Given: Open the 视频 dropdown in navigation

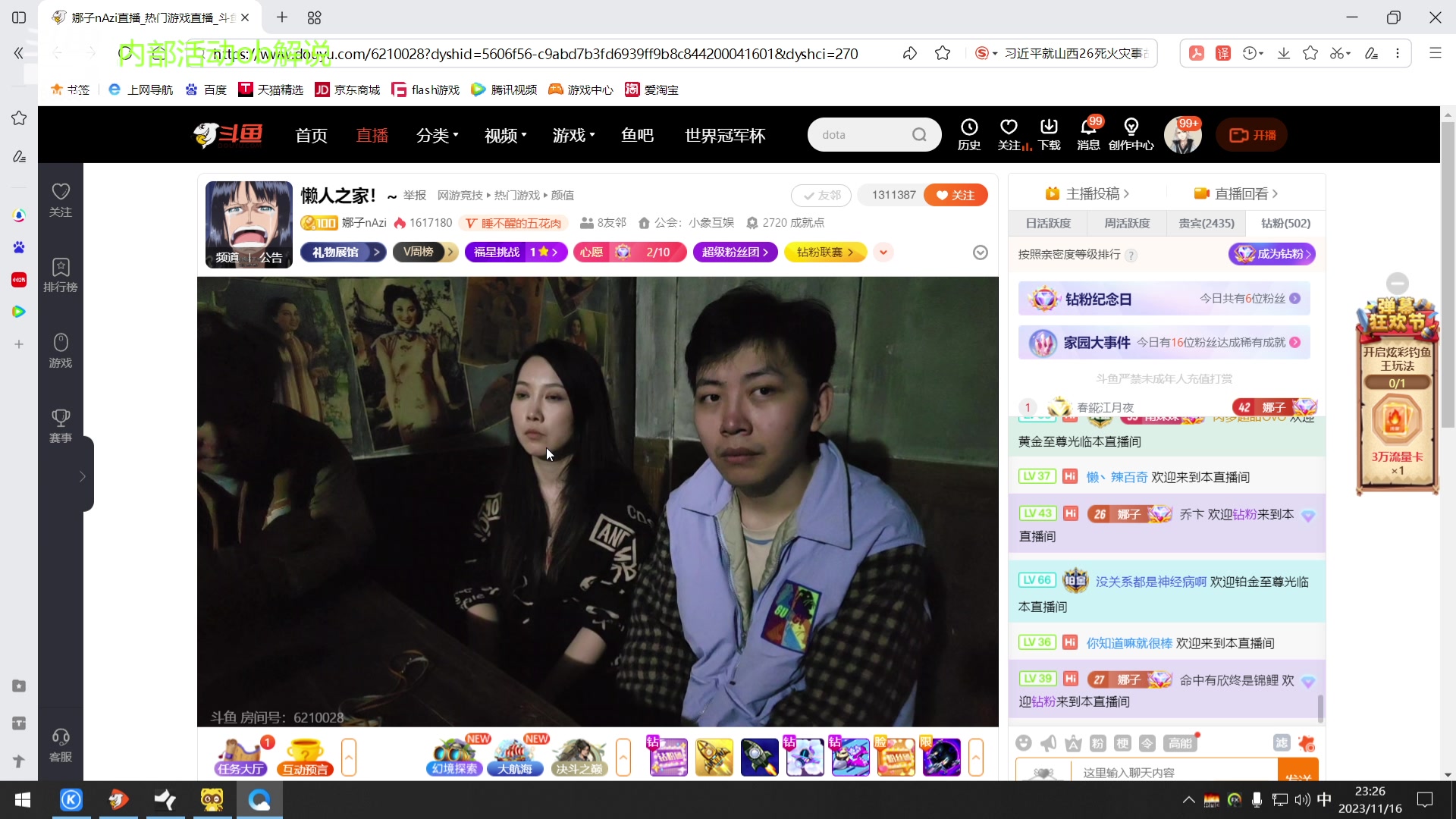Looking at the screenshot, I should click(x=504, y=135).
